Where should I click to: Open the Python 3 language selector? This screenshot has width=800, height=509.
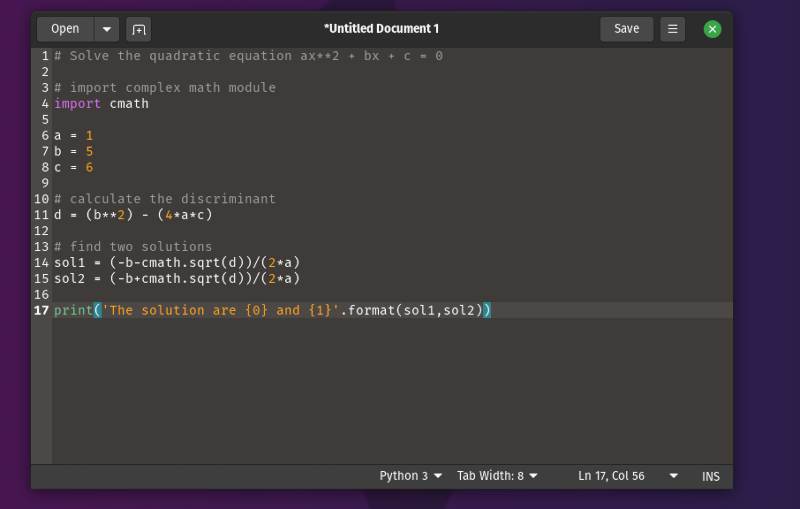pyautogui.click(x=410, y=476)
